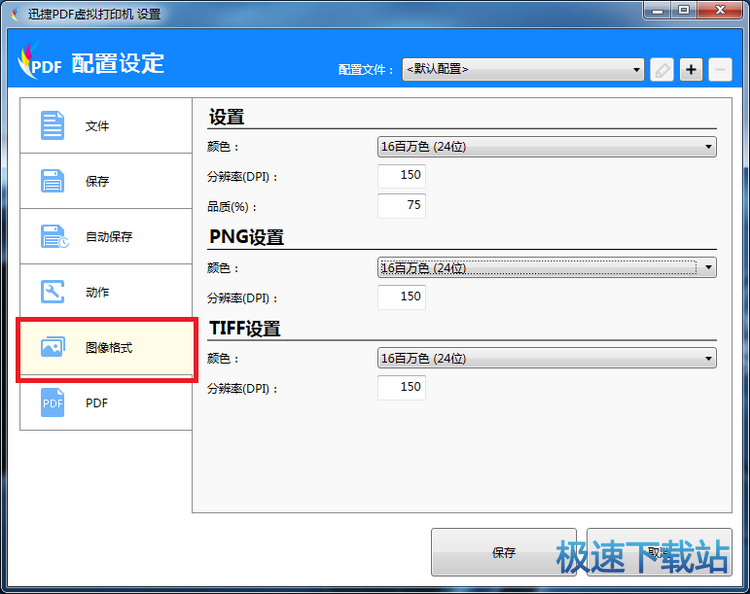Click the TIFF 分辨率(DPI) field
The height and width of the screenshot is (594, 750).
(x=401, y=387)
